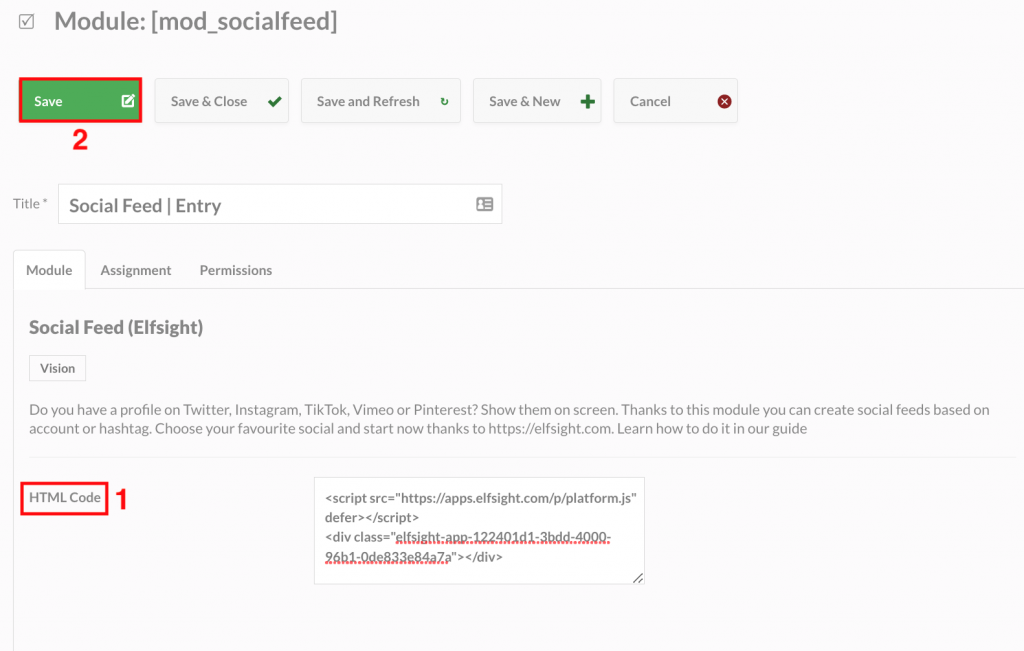Click the Save & Close button
Screen dimensions: 1024x651
[221, 101]
